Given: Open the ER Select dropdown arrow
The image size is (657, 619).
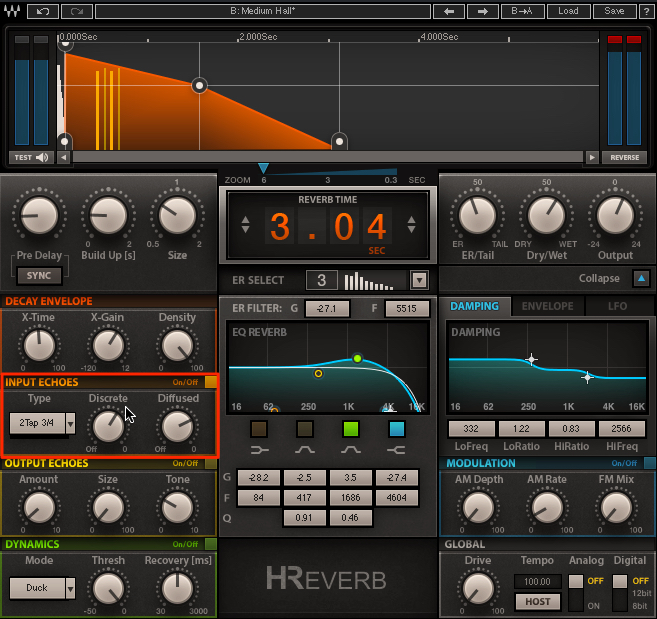Looking at the screenshot, I should 419,280.
